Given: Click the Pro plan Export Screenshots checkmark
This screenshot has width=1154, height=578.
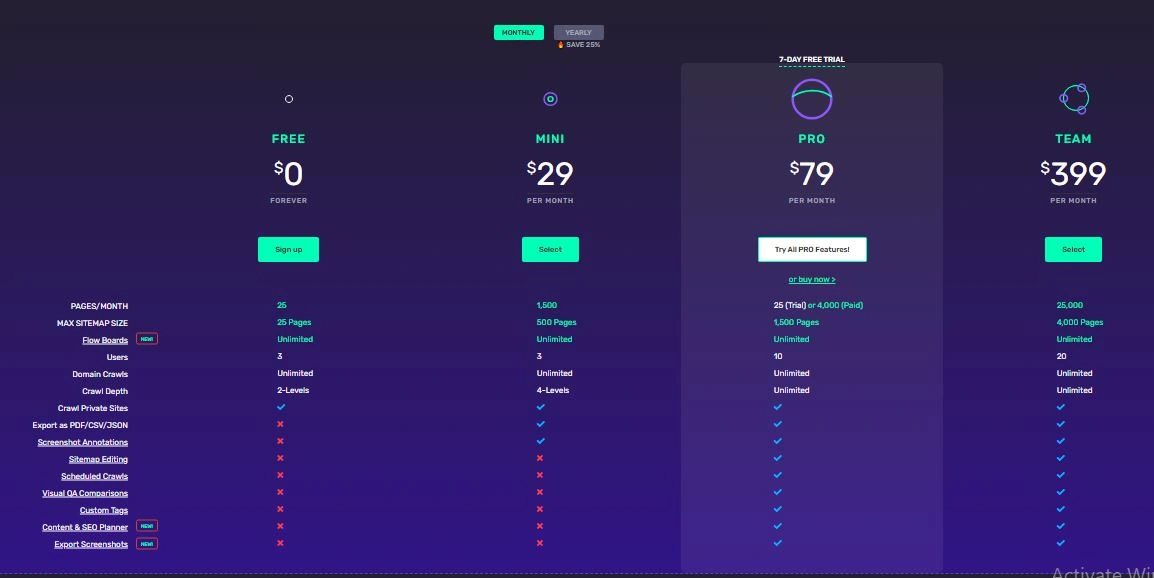Looking at the screenshot, I should pyautogui.click(x=777, y=543).
